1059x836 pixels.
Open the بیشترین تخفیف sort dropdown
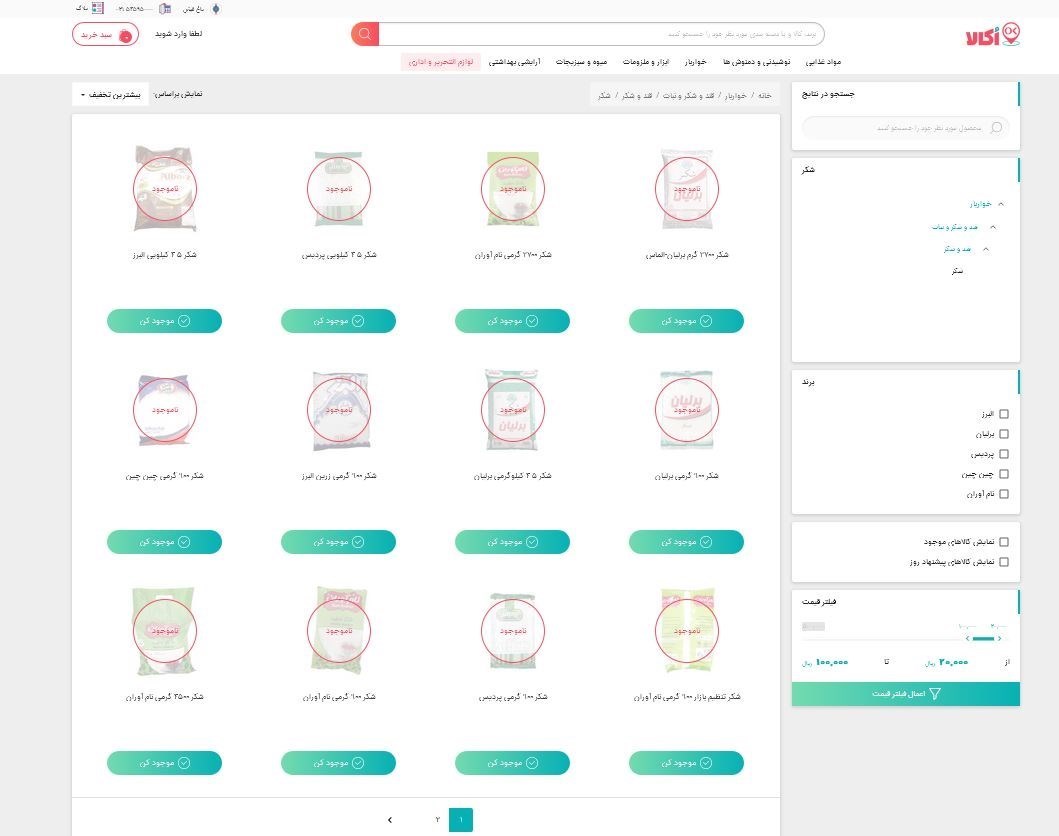coord(110,95)
